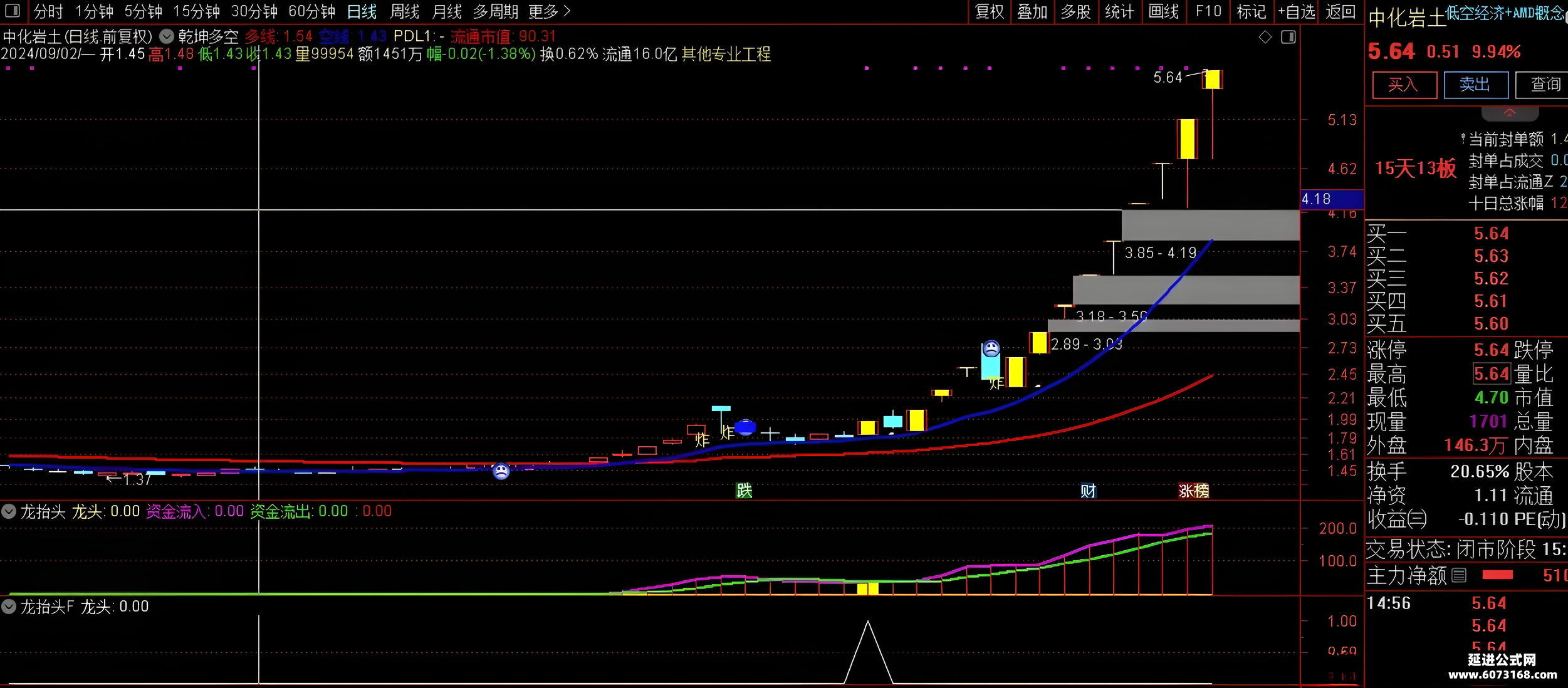
Task: Switch to the 周线 weekly tab
Action: pos(404,11)
